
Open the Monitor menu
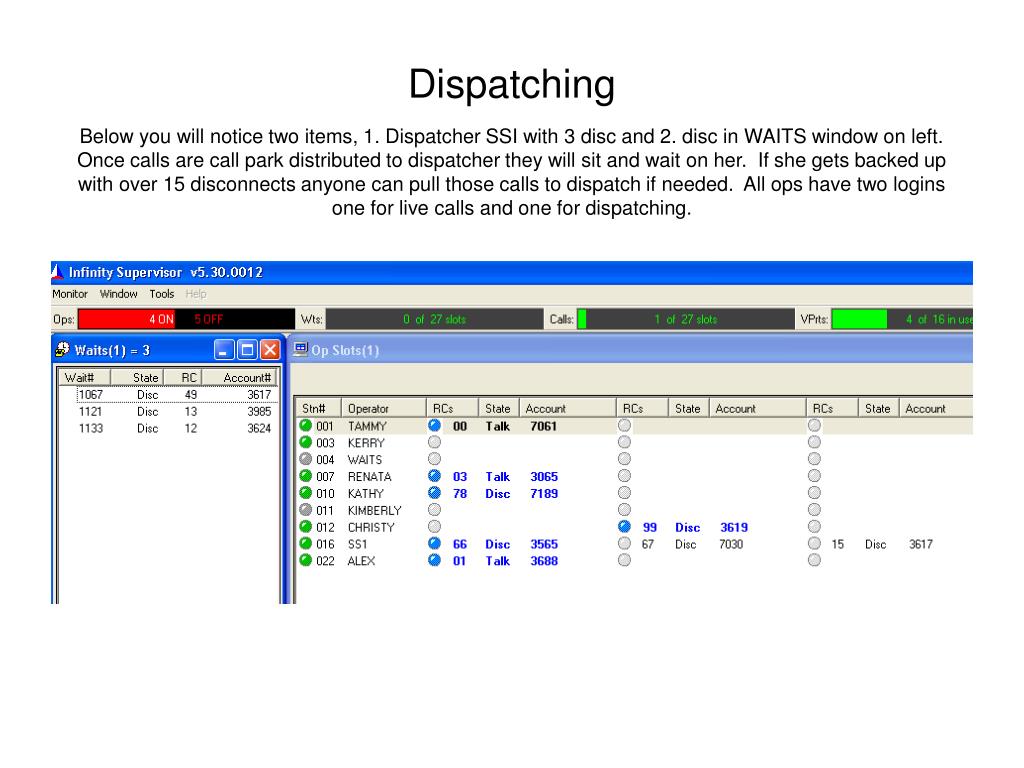pyautogui.click(x=70, y=294)
